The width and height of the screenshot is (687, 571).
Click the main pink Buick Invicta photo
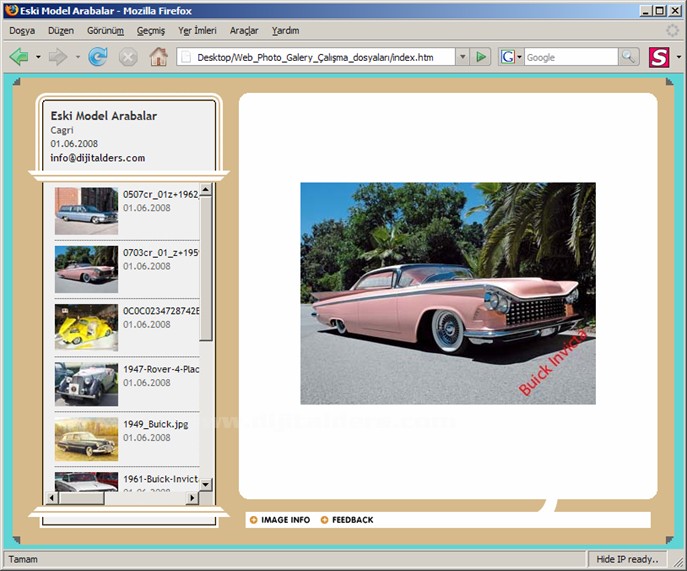click(x=448, y=293)
